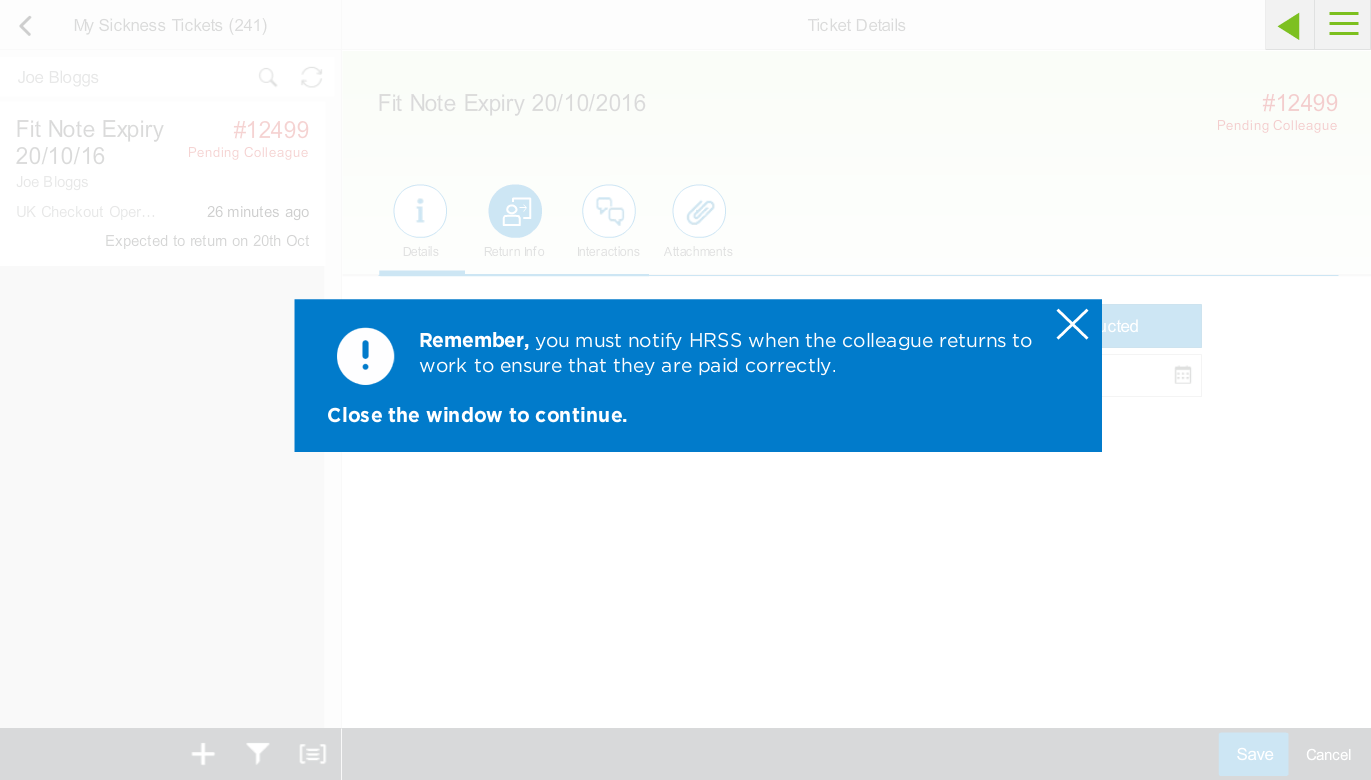Screen dimensions: 1371x780
Task: Click the Pending Colleague status in header
Action: pyautogui.click(x=1277, y=126)
